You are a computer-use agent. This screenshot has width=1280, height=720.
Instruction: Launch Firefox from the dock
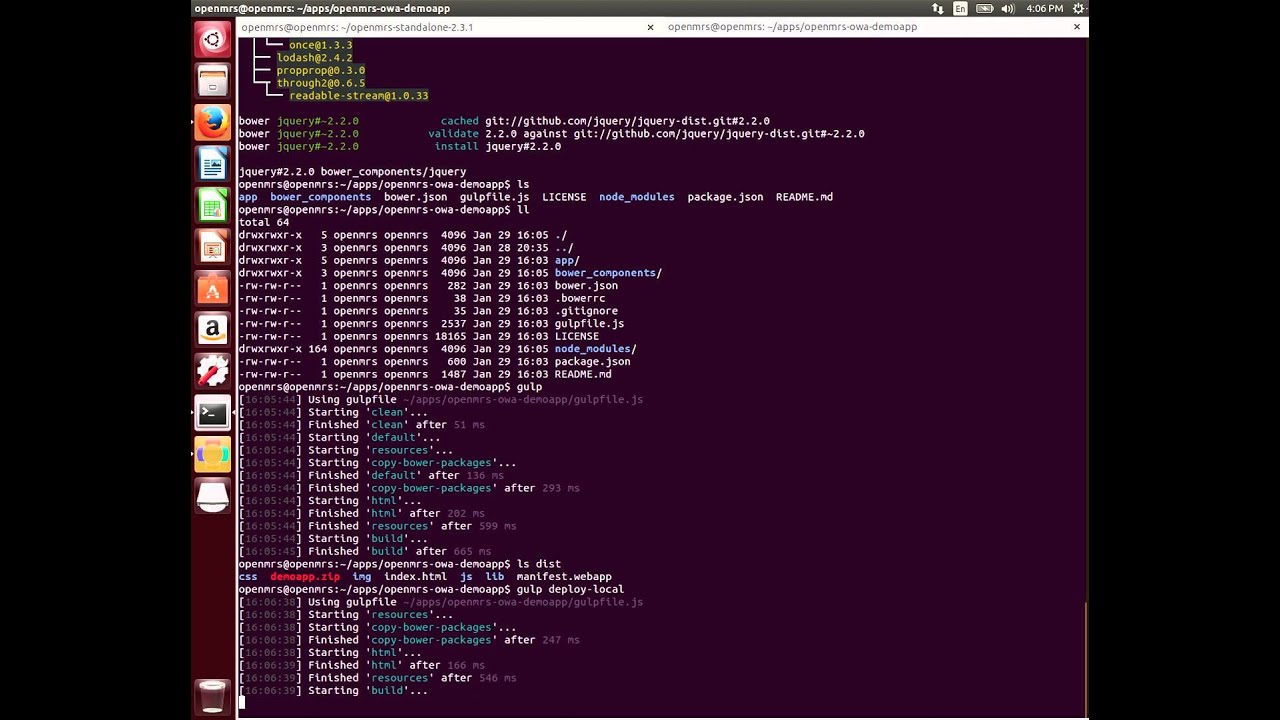click(212, 122)
